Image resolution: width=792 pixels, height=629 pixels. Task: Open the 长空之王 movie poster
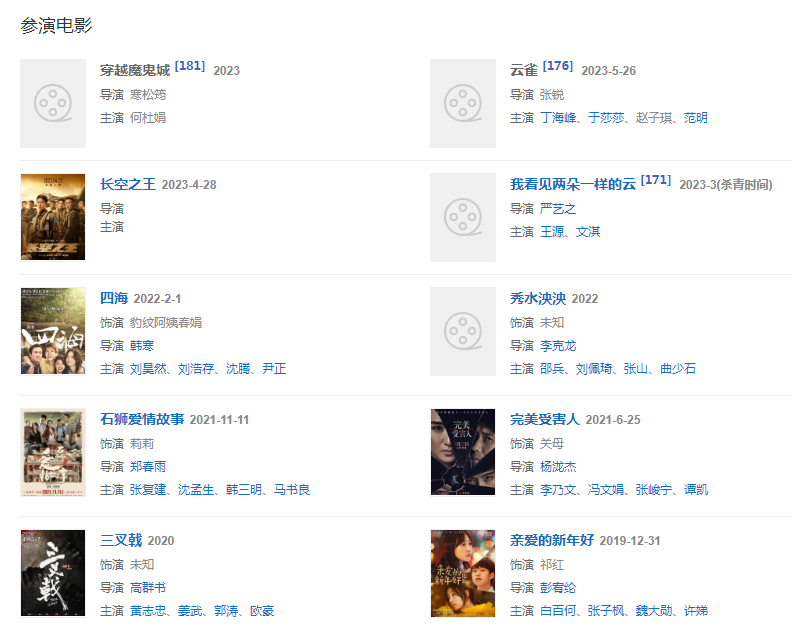53,217
